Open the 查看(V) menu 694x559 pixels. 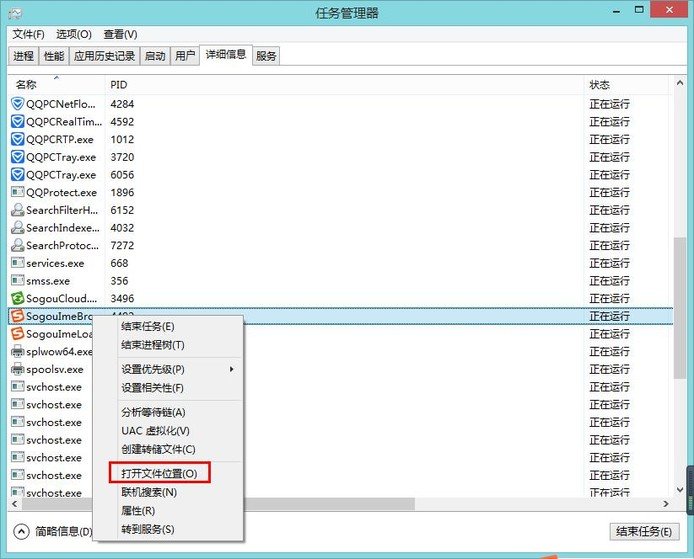click(x=120, y=35)
